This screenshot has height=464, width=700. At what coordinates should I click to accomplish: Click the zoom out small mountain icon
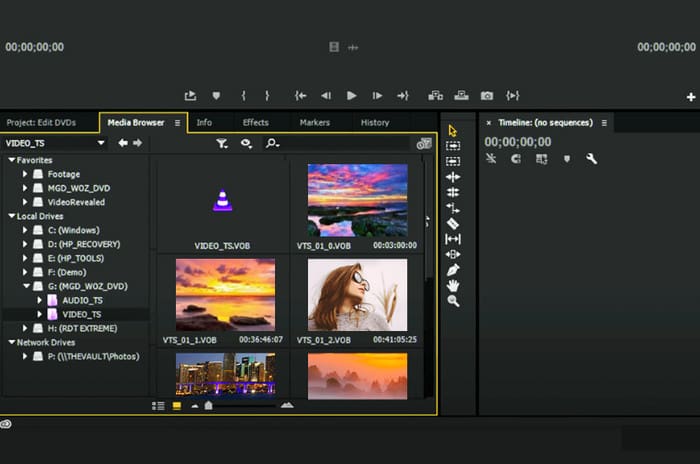click(195, 406)
